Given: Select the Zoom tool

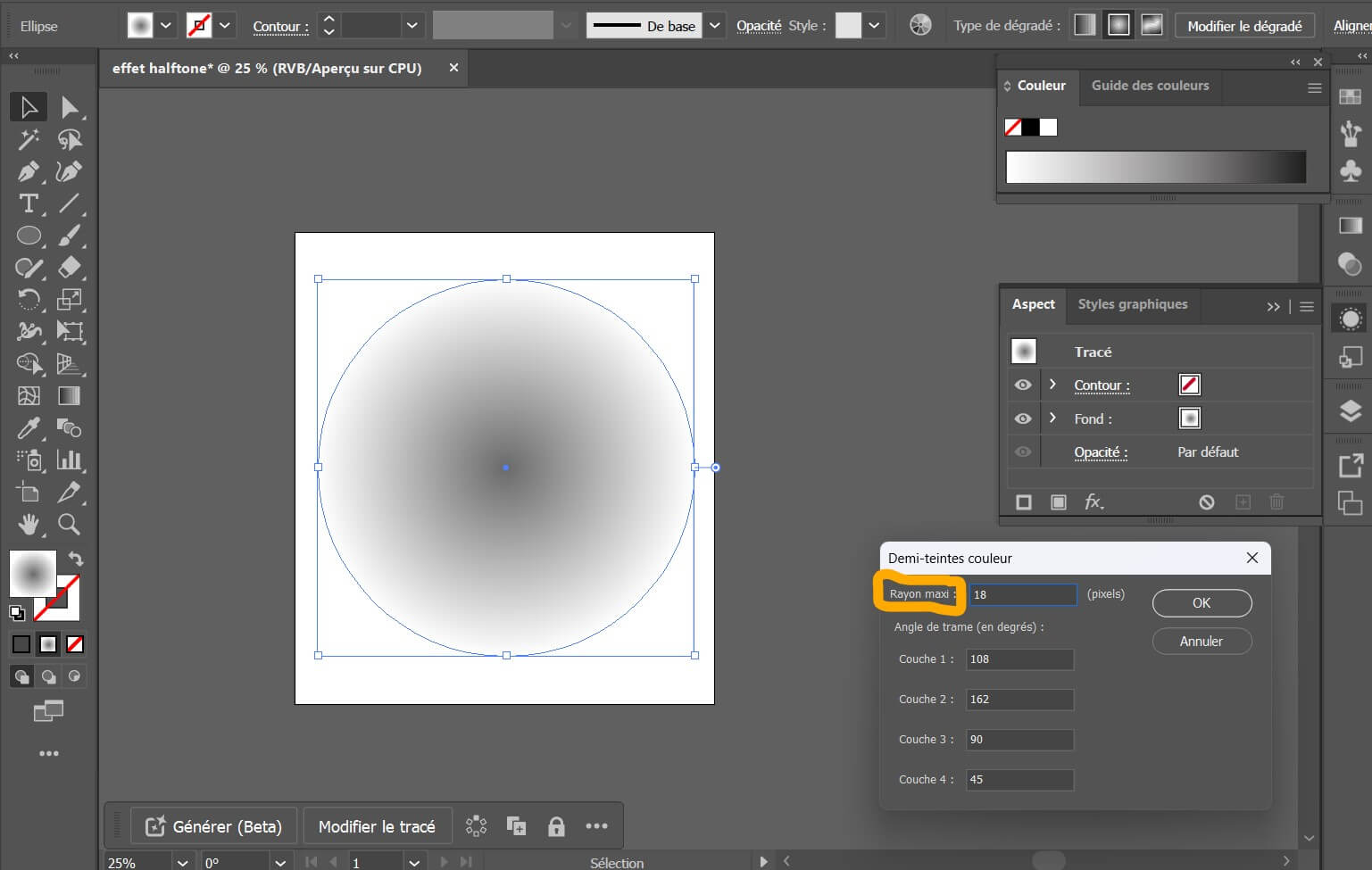Looking at the screenshot, I should (69, 524).
